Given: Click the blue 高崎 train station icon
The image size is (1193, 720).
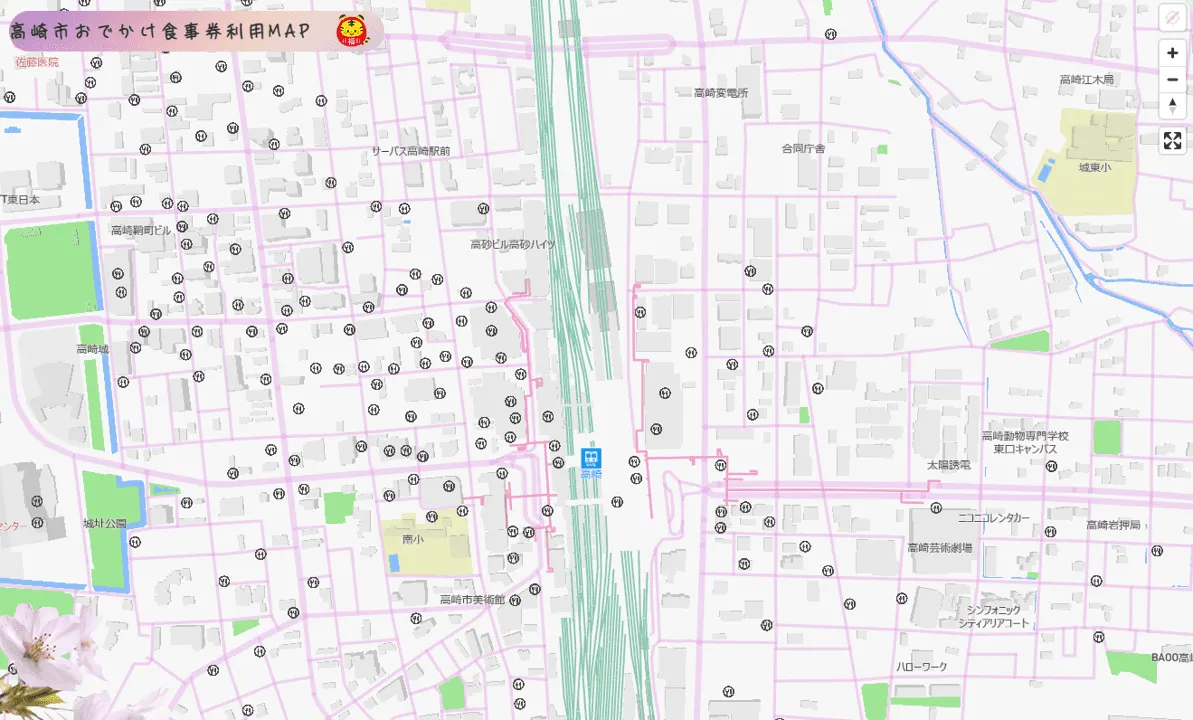Looking at the screenshot, I should [x=592, y=458].
